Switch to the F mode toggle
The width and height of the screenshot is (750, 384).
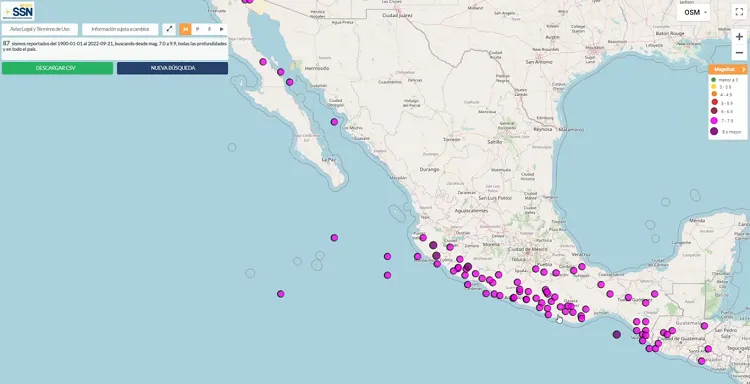tap(210, 29)
